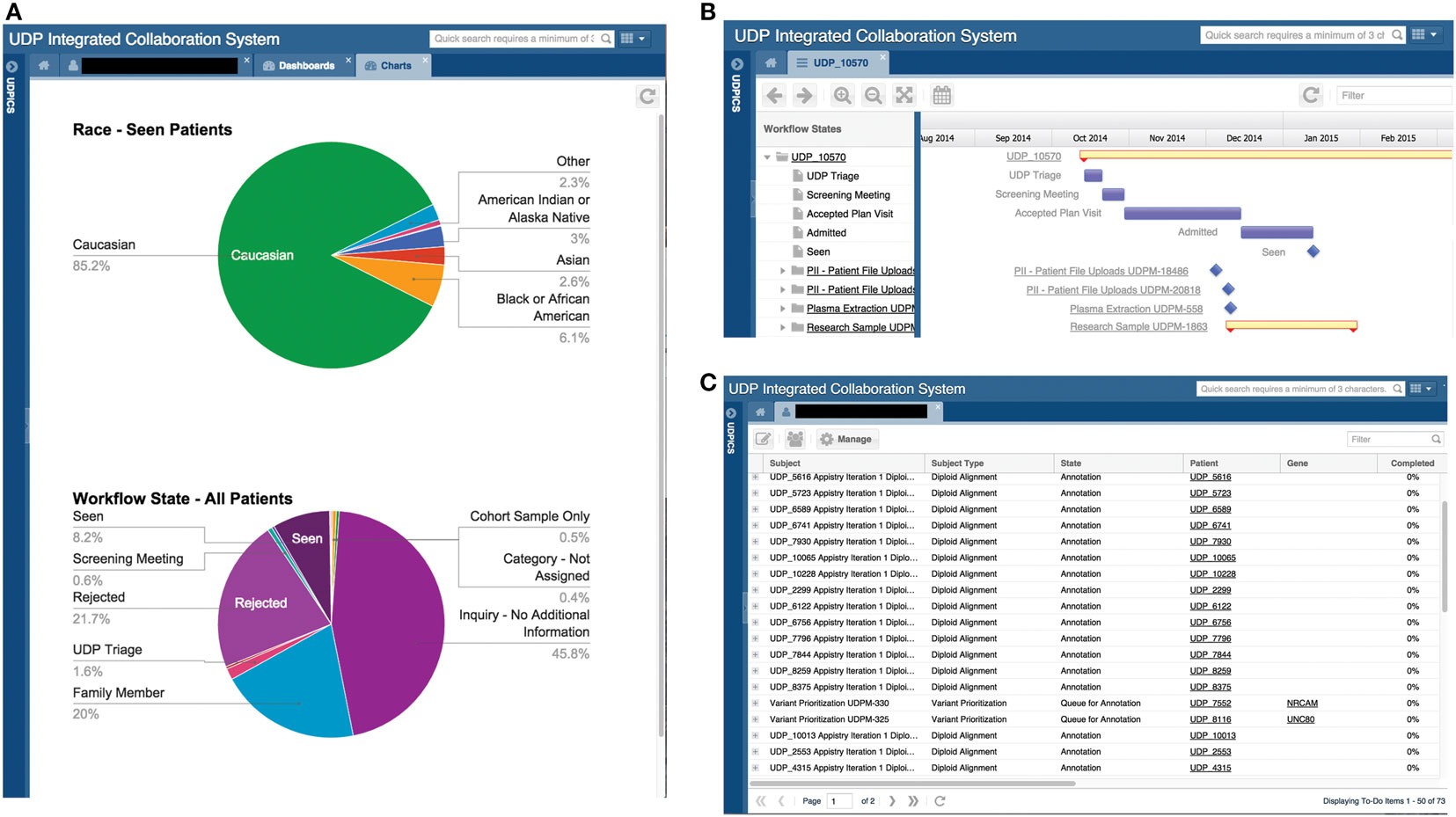Open PII - Patient File Uploads UDPM-18486 link
The width and height of the screenshot is (1456, 817).
click(x=1101, y=271)
